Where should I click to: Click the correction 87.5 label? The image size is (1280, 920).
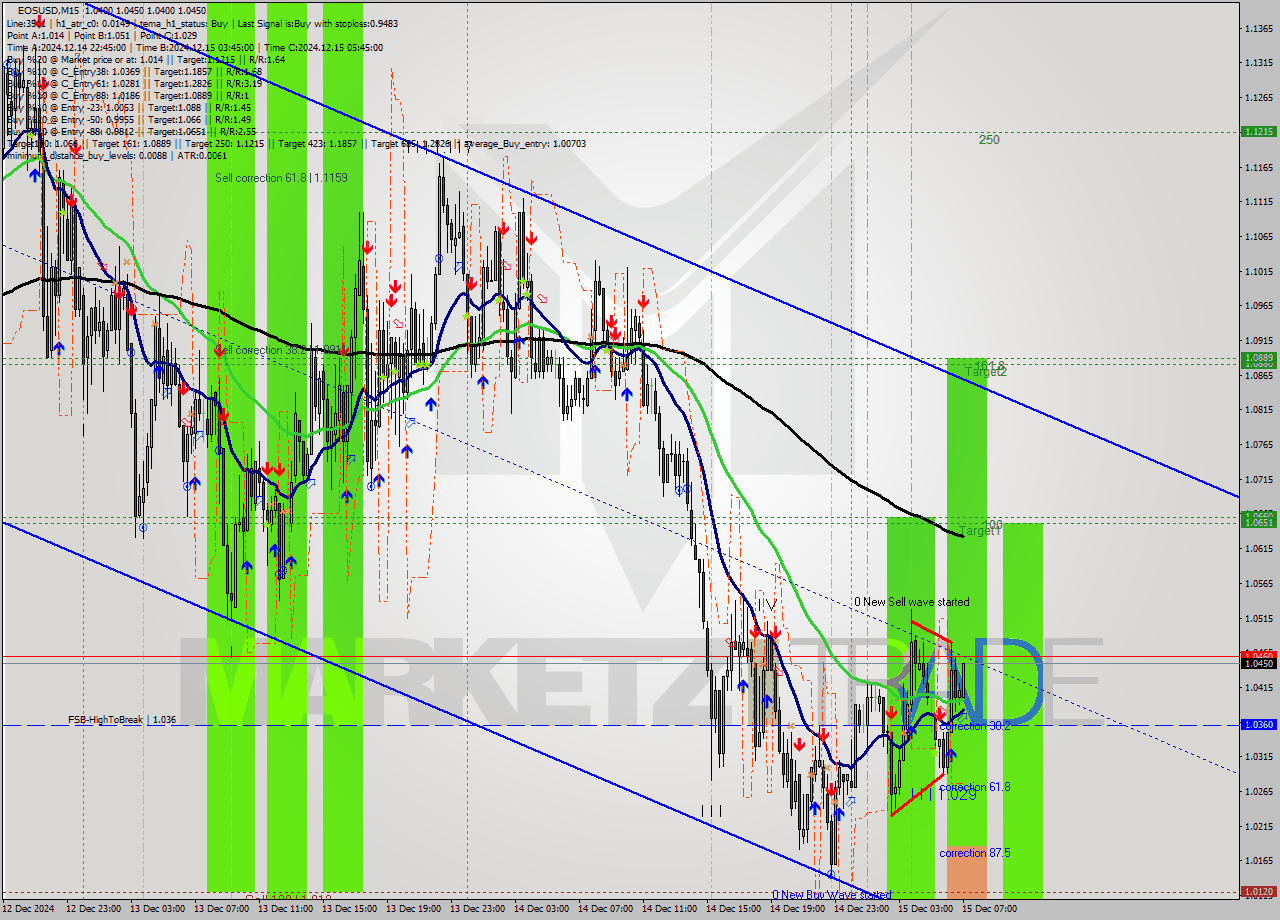point(975,853)
